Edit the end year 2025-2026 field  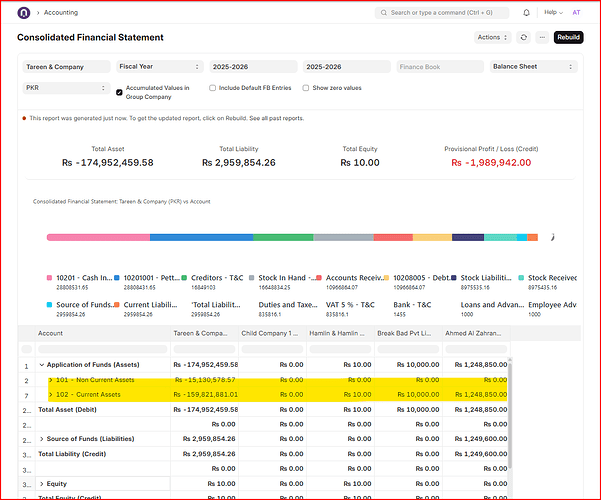click(x=347, y=67)
